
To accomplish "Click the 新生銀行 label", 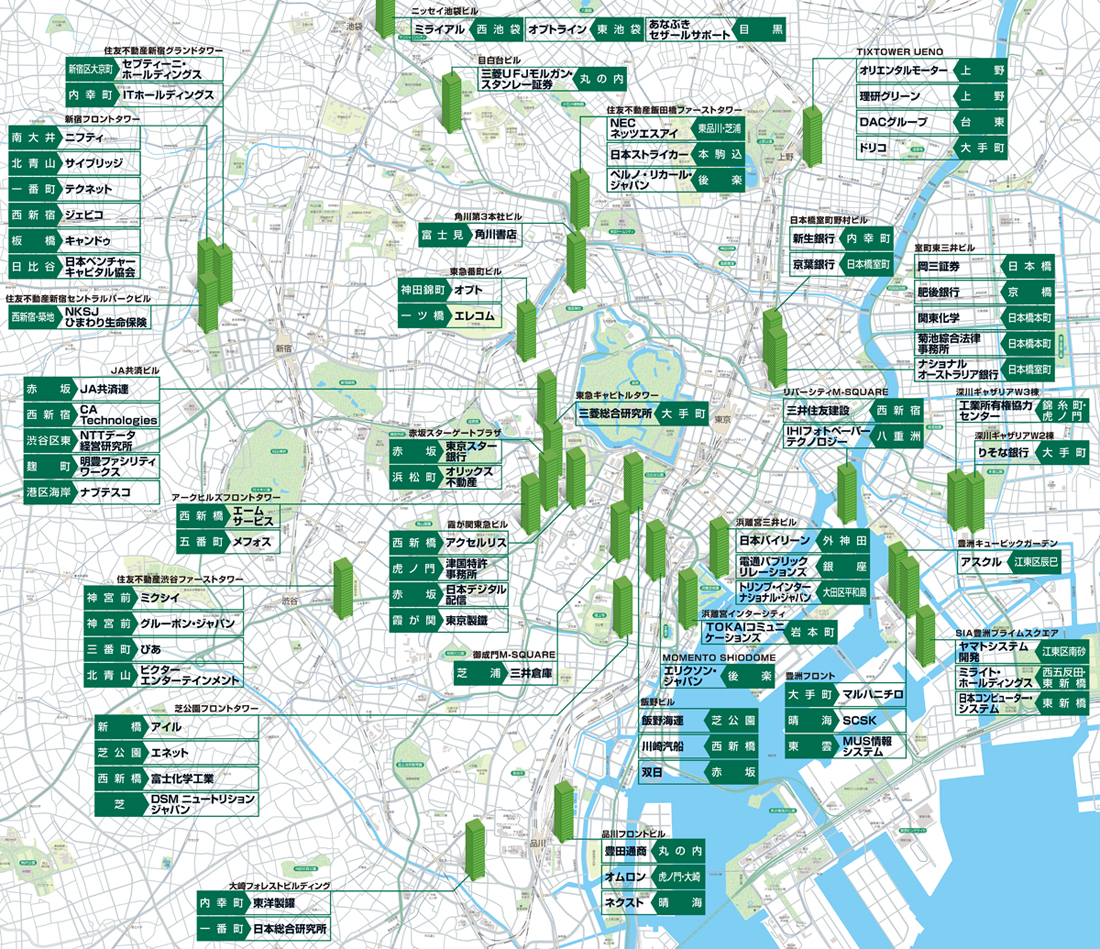I will (814, 238).
